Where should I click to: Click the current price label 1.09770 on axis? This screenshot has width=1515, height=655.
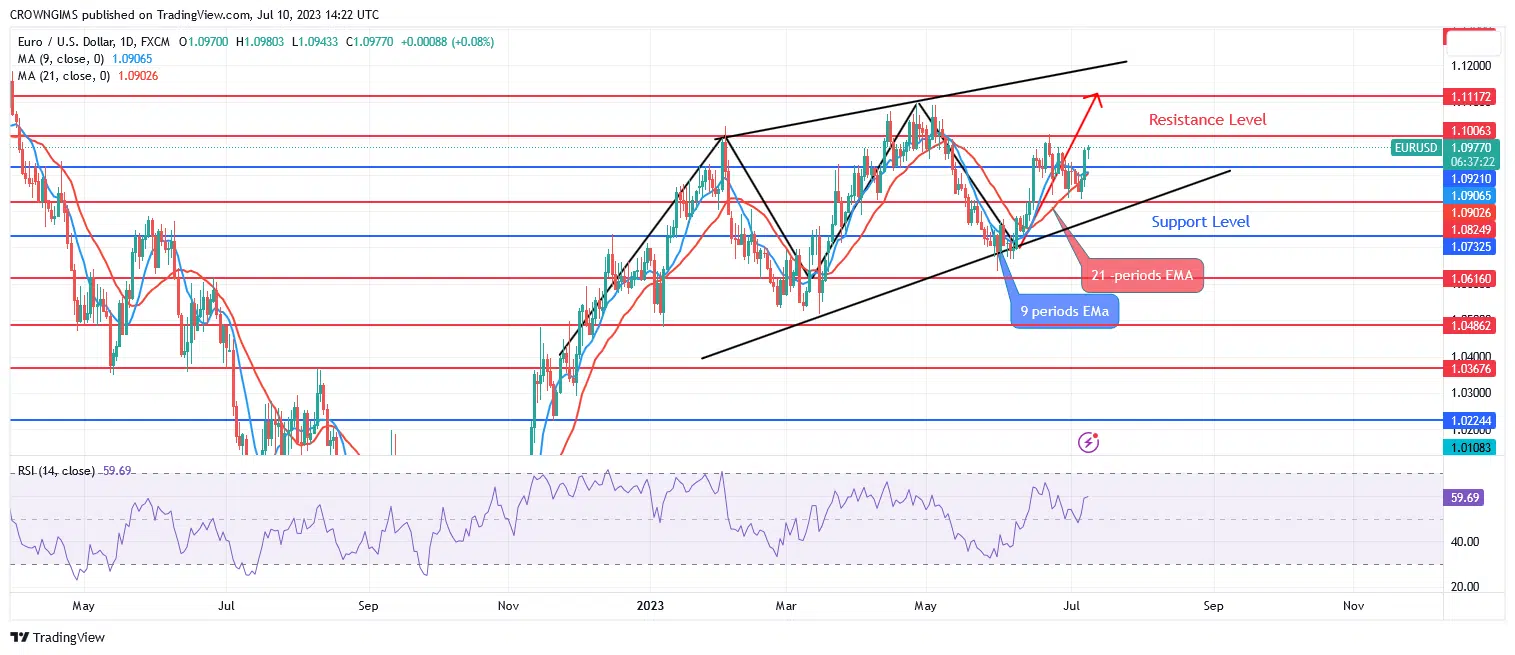pos(1471,147)
